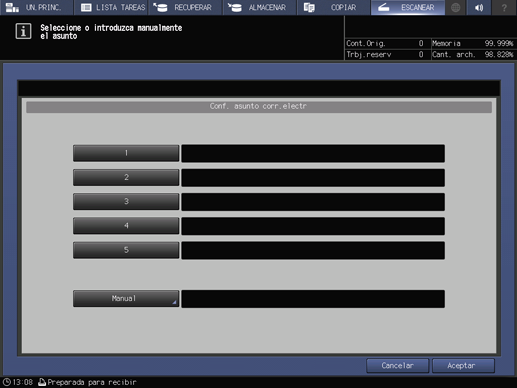Switch to the LISTA TAREAS tab
Screen dimensions: 517x388
click(111, 7)
